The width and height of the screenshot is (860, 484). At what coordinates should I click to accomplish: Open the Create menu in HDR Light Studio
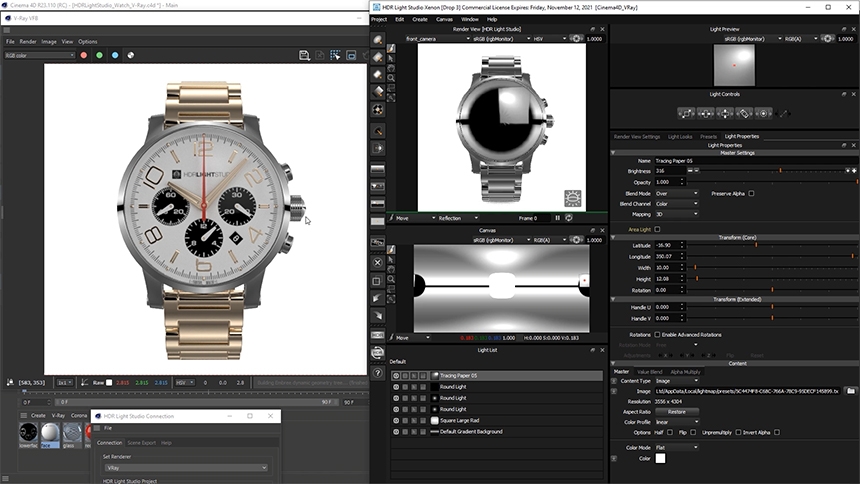click(x=420, y=19)
